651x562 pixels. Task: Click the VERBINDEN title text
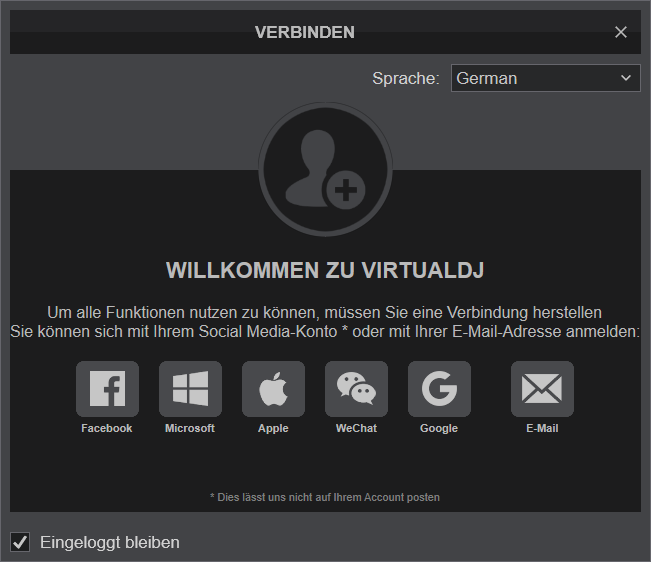[305, 32]
